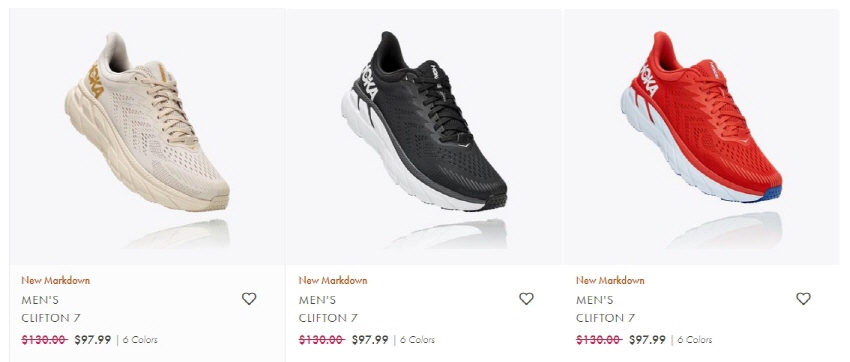View 6 Colors option for black shoe
The image size is (850, 362).
(x=417, y=340)
